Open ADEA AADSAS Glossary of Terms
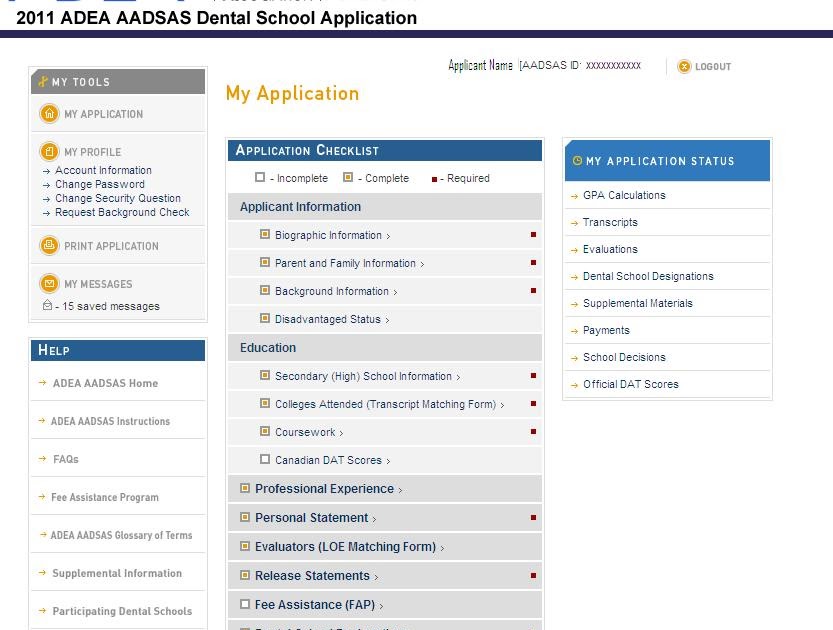The height and width of the screenshot is (630, 833). tap(121, 535)
